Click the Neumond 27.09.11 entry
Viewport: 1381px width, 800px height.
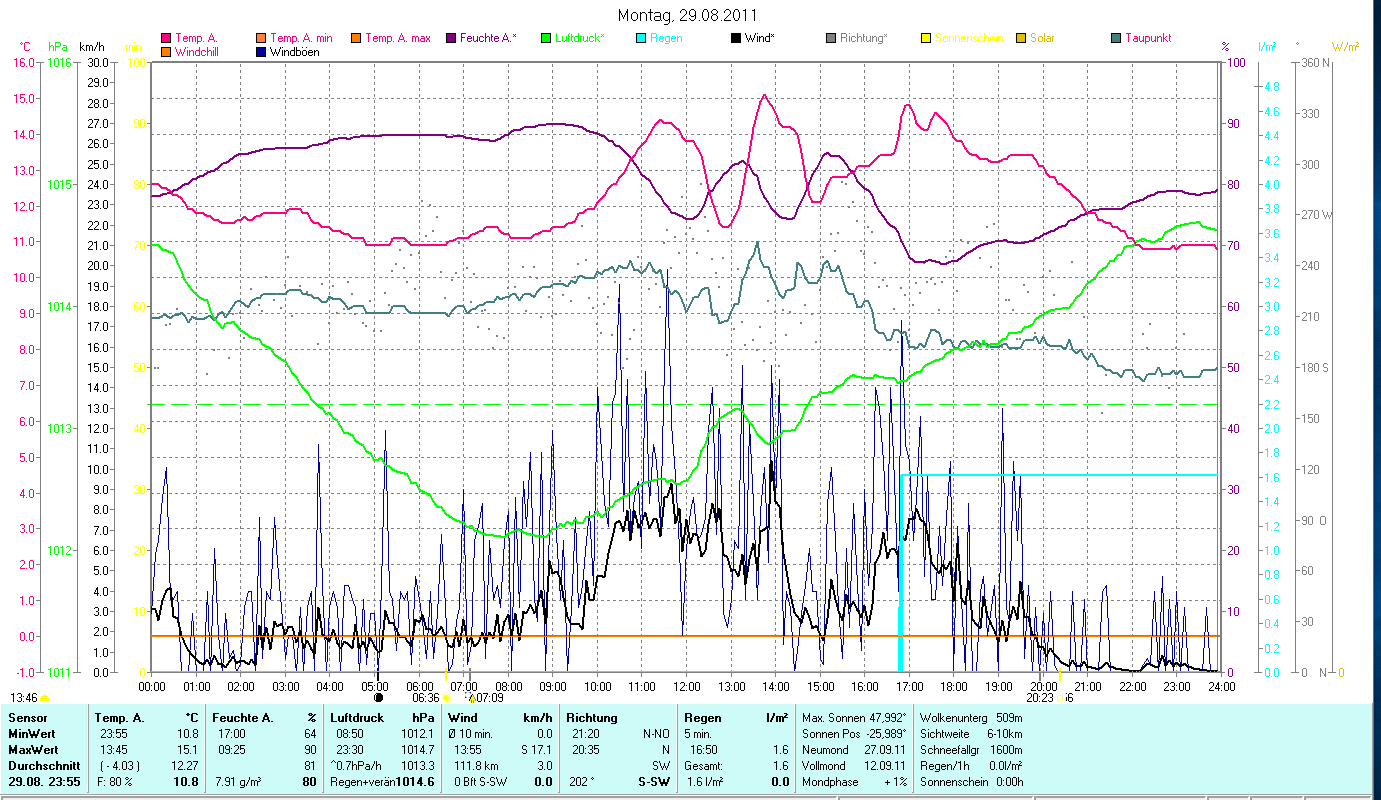[854, 749]
